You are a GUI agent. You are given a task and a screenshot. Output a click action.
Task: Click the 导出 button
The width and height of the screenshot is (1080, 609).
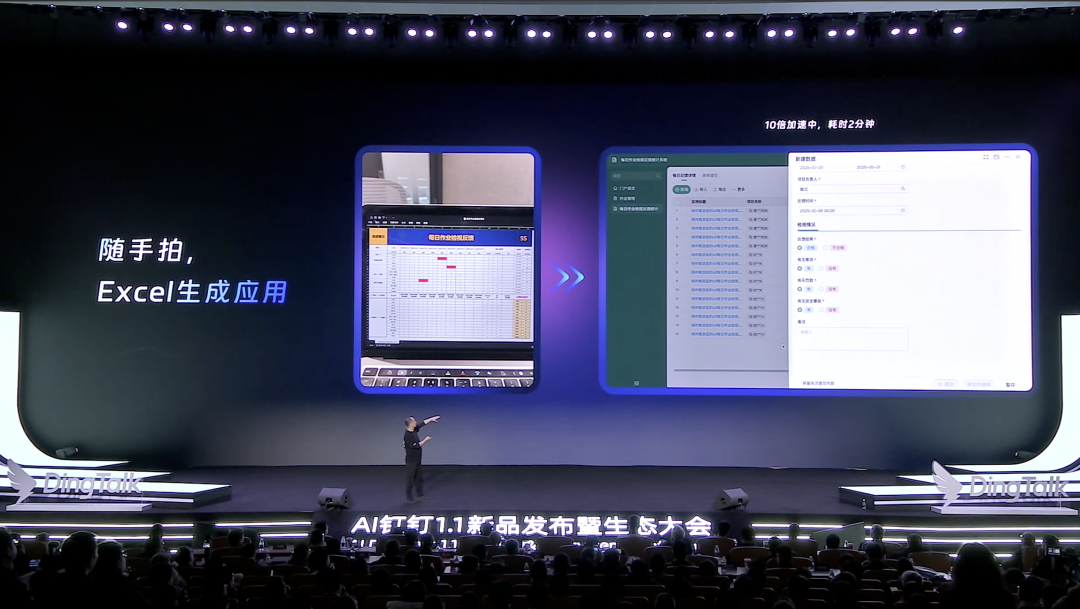coord(720,189)
